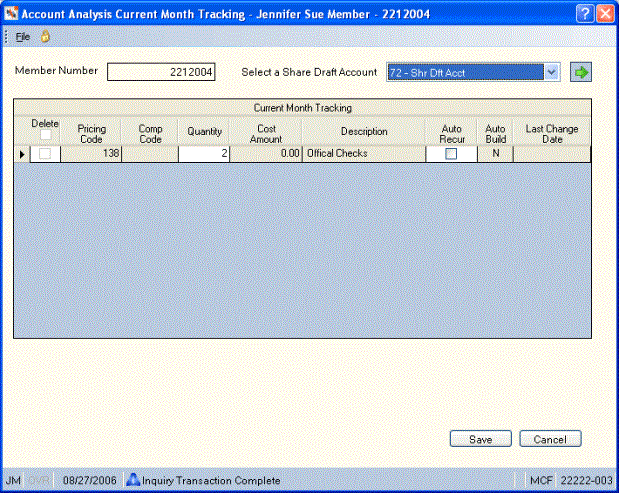Click the Offical Checks description cell
Image resolution: width=619 pixels, height=493 pixels.
(364, 154)
